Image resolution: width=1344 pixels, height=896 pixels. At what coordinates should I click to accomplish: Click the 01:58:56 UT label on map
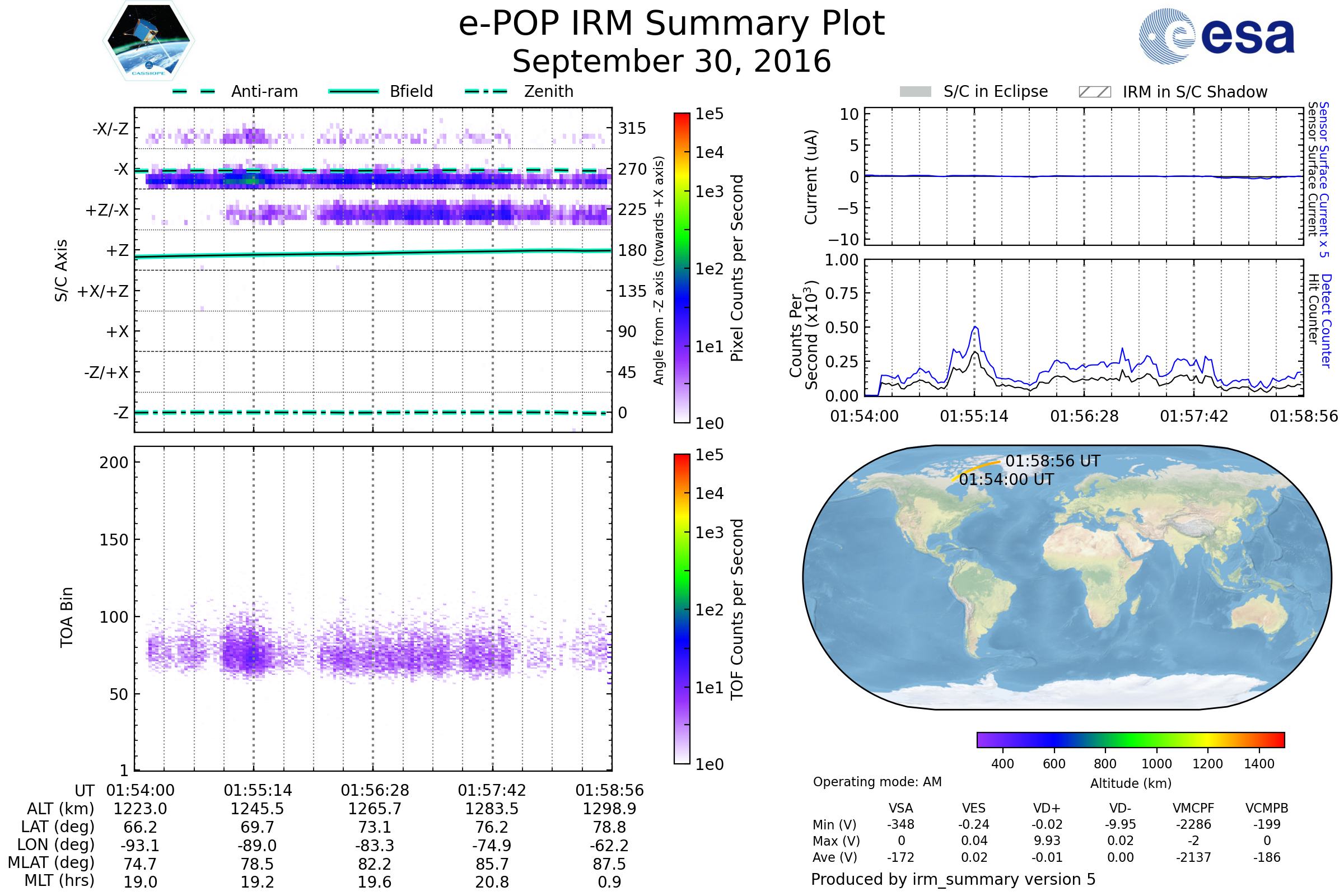(x=1053, y=461)
